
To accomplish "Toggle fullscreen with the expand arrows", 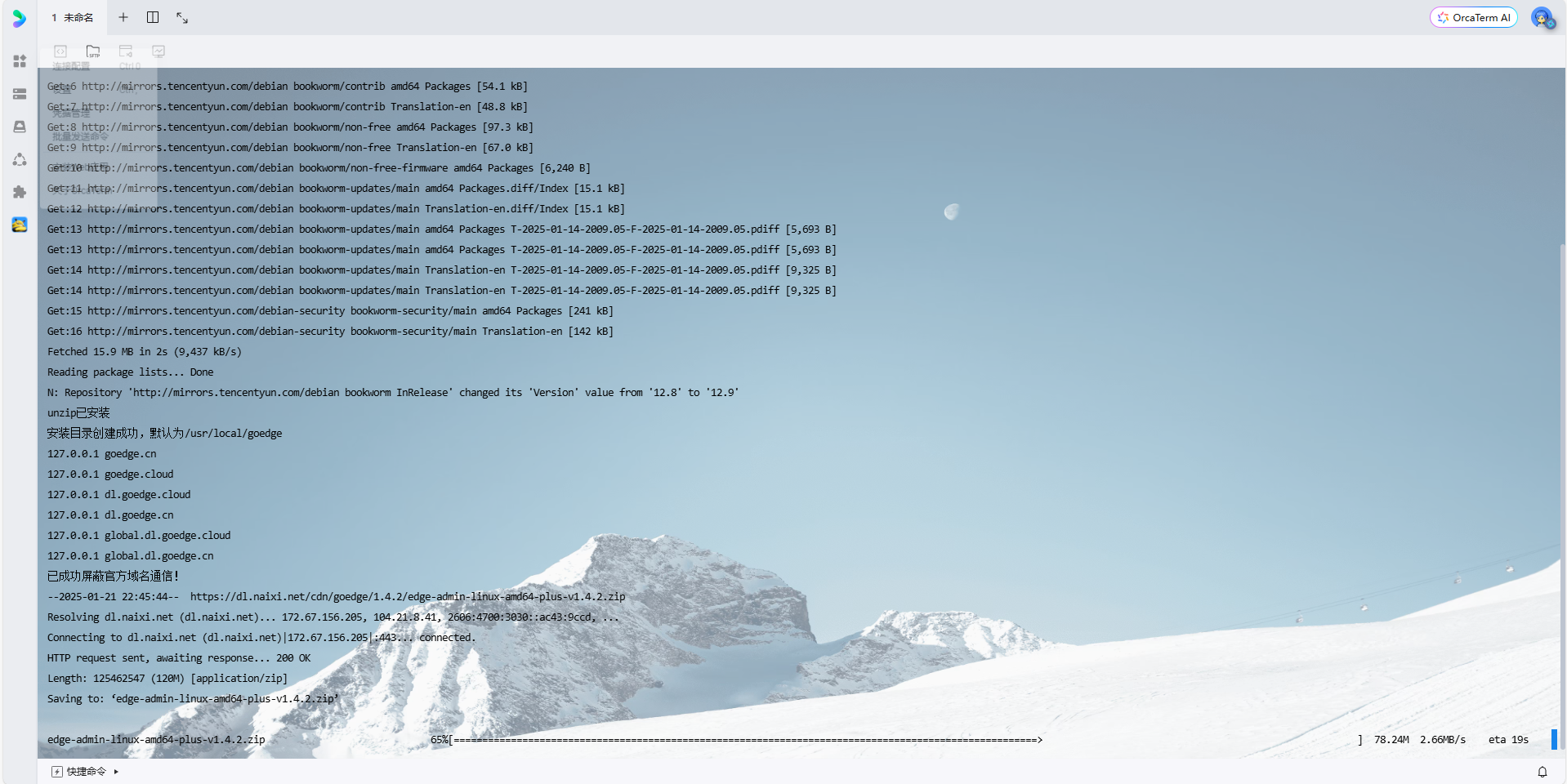I will tap(182, 17).
